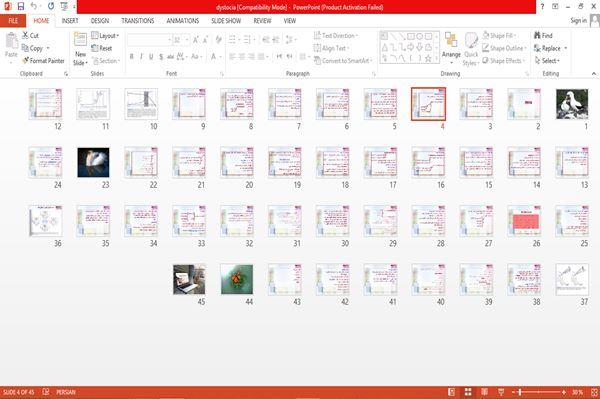600x399 pixels.
Task: Click Convert to SmartArt
Action: [342, 60]
